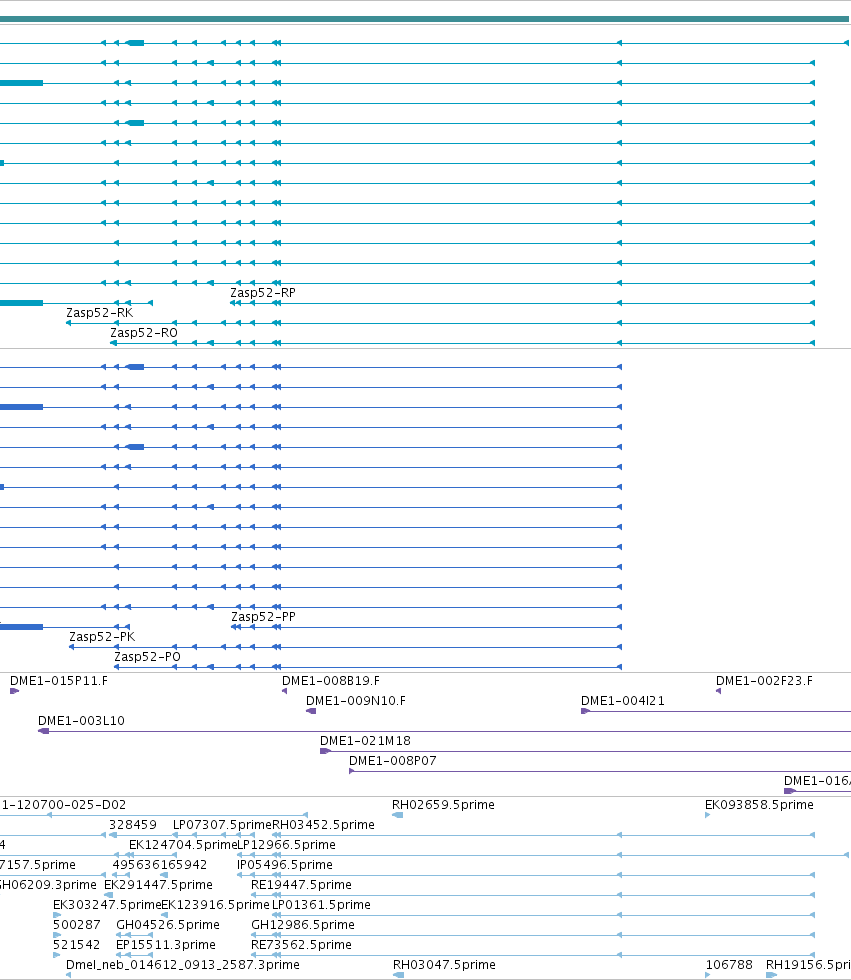851x980 pixels.
Task: Click the LP07307.5prime EST label
Action: (222, 824)
